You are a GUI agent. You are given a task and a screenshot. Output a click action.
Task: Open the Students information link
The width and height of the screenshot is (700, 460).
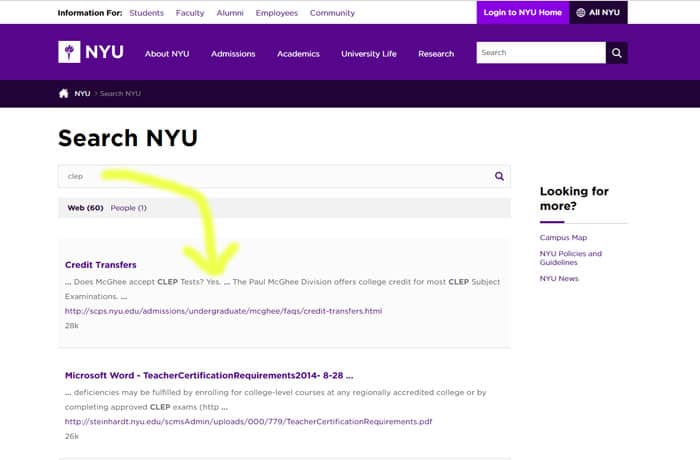[146, 13]
